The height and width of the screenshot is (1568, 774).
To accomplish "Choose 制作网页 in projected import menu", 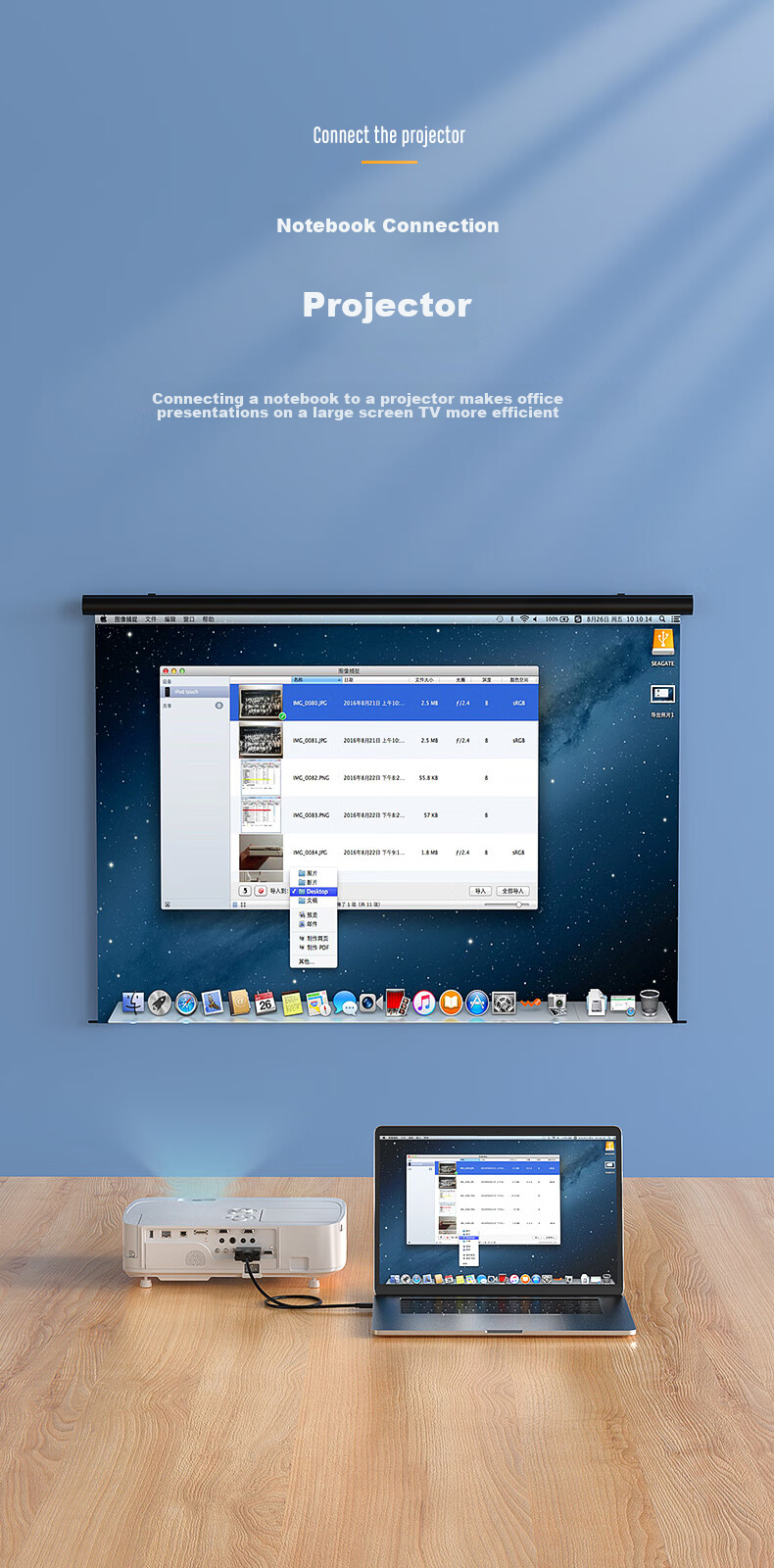I will [313, 939].
